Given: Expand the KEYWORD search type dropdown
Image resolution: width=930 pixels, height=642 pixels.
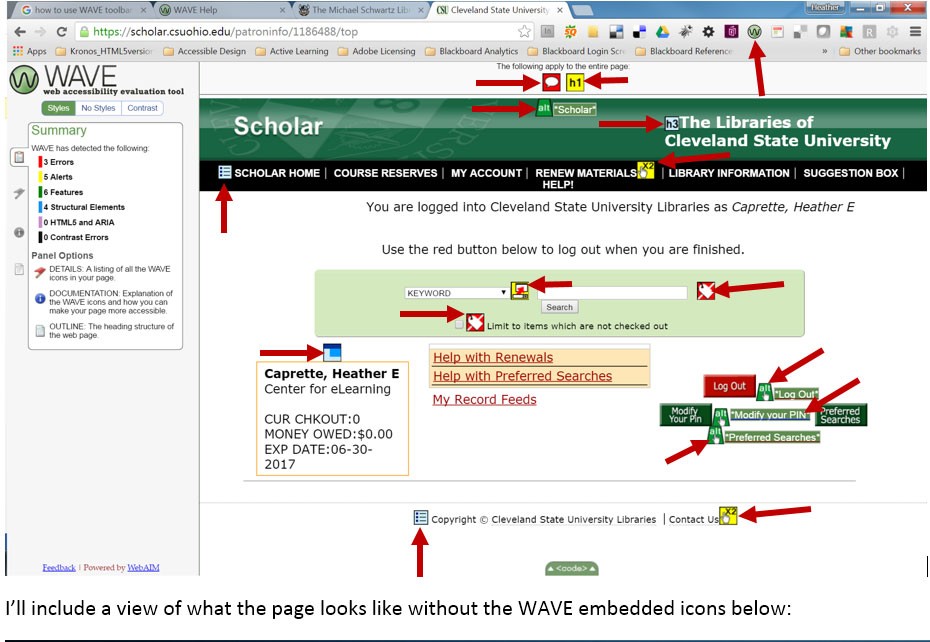Looking at the screenshot, I should (x=456, y=293).
